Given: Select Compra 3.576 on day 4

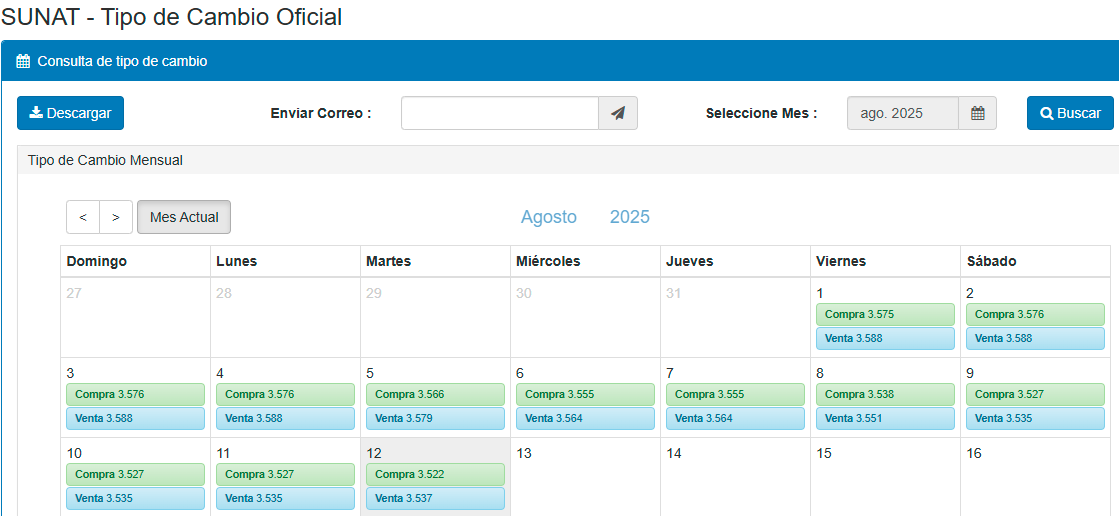Looking at the screenshot, I should tap(285, 394).
